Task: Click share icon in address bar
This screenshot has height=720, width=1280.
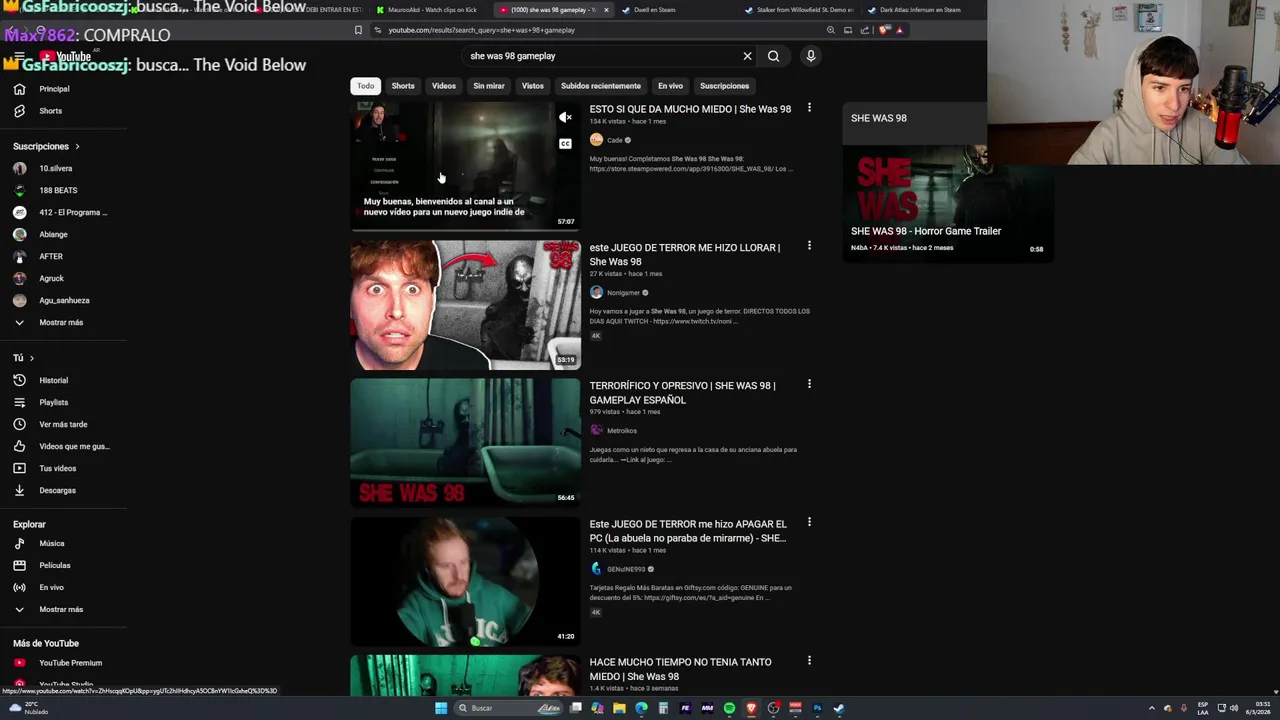Action: [865, 30]
